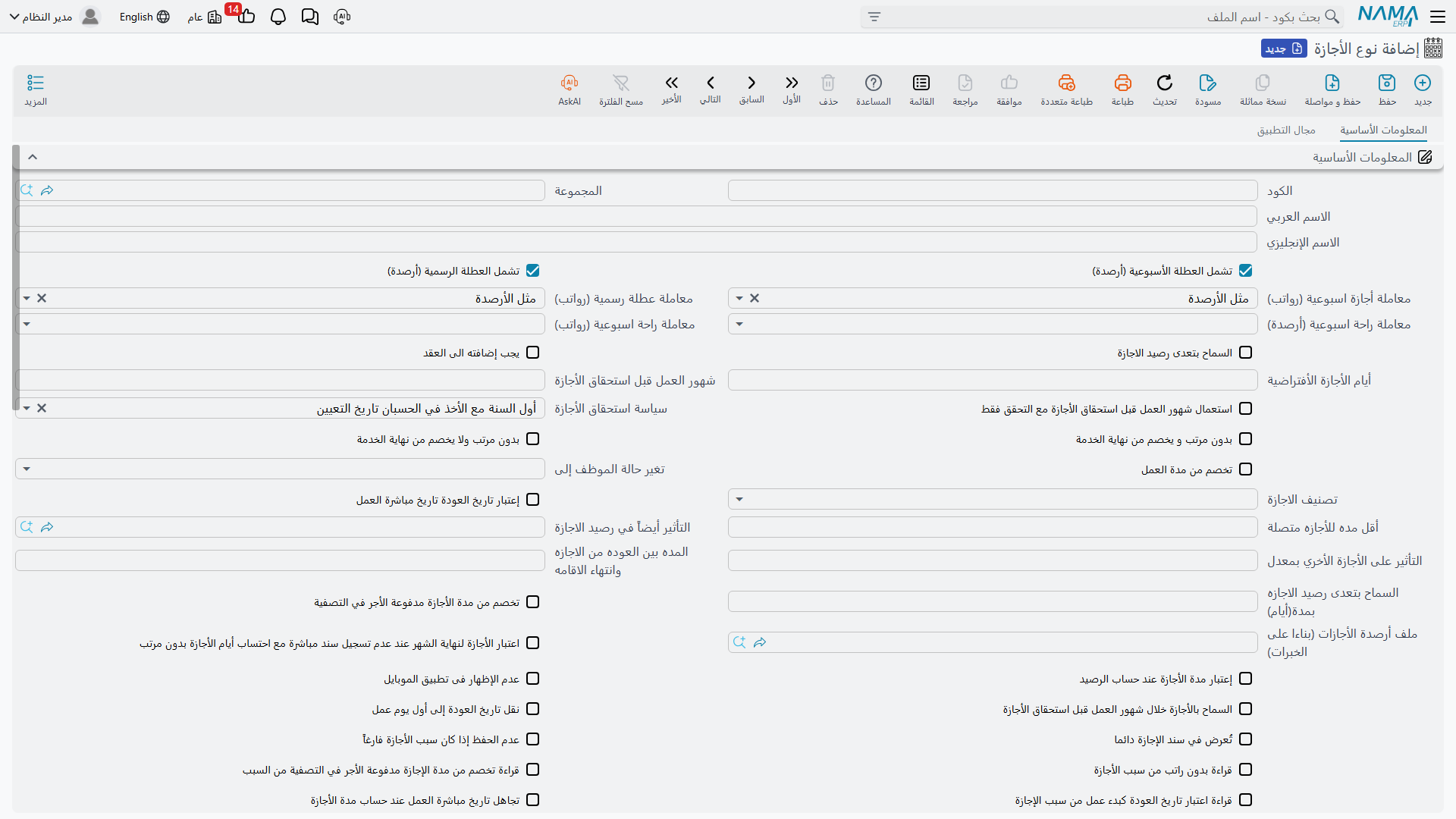This screenshot has width=1456, height=819.
Task: Click the NAMA ERP logo
Action: point(1388,16)
